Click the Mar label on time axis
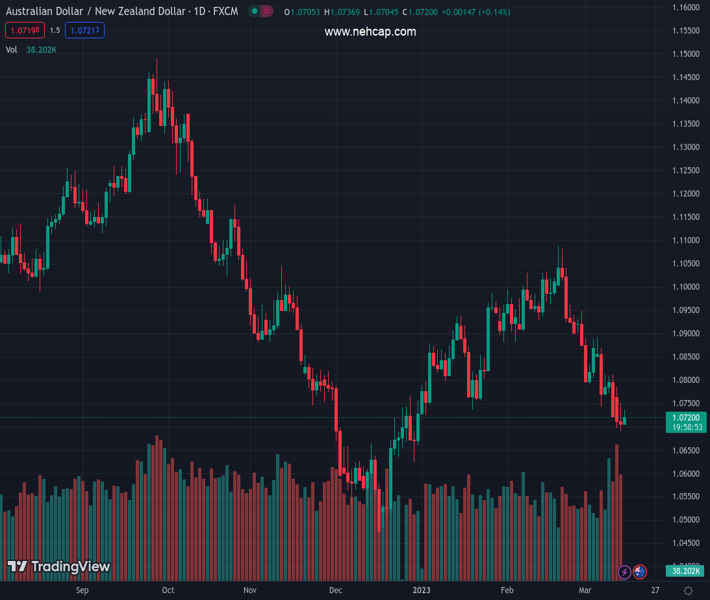 pyautogui.click(x=585, y=591)
